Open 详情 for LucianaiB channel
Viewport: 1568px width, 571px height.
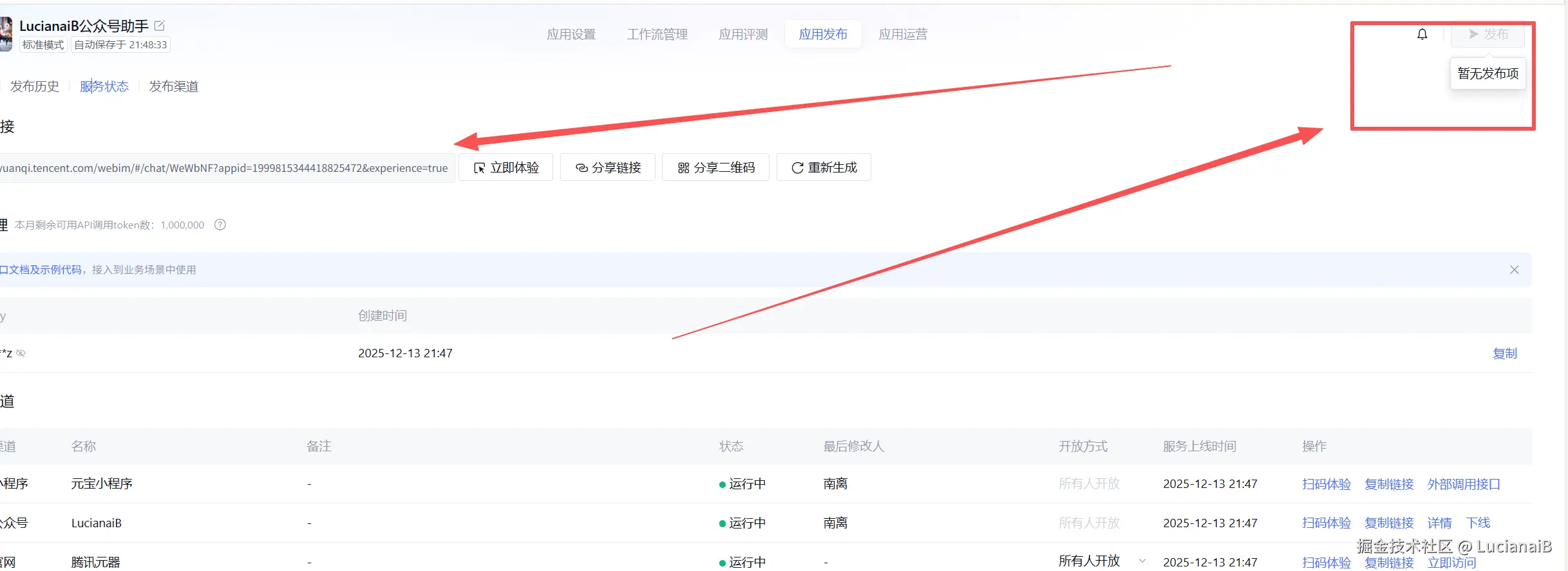click(x=1439, y=523)
